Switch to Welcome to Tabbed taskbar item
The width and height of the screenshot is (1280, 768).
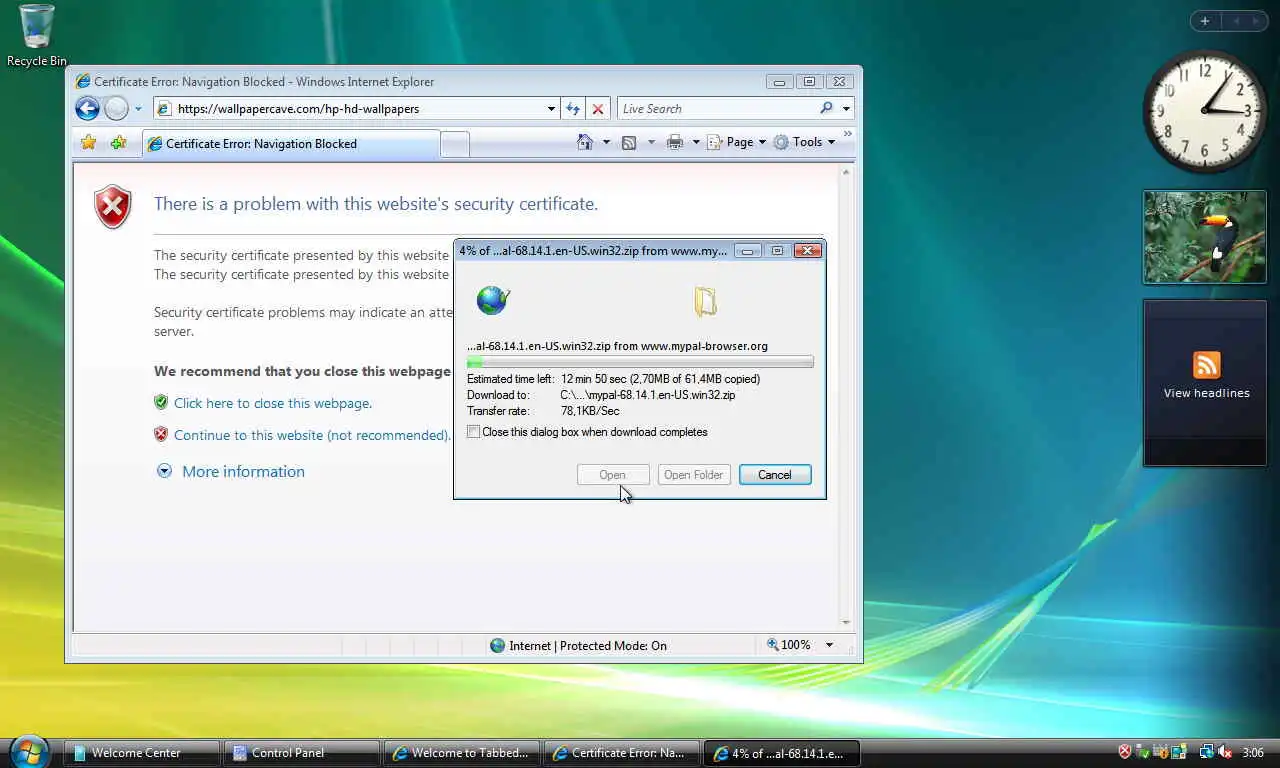point(462,753)
